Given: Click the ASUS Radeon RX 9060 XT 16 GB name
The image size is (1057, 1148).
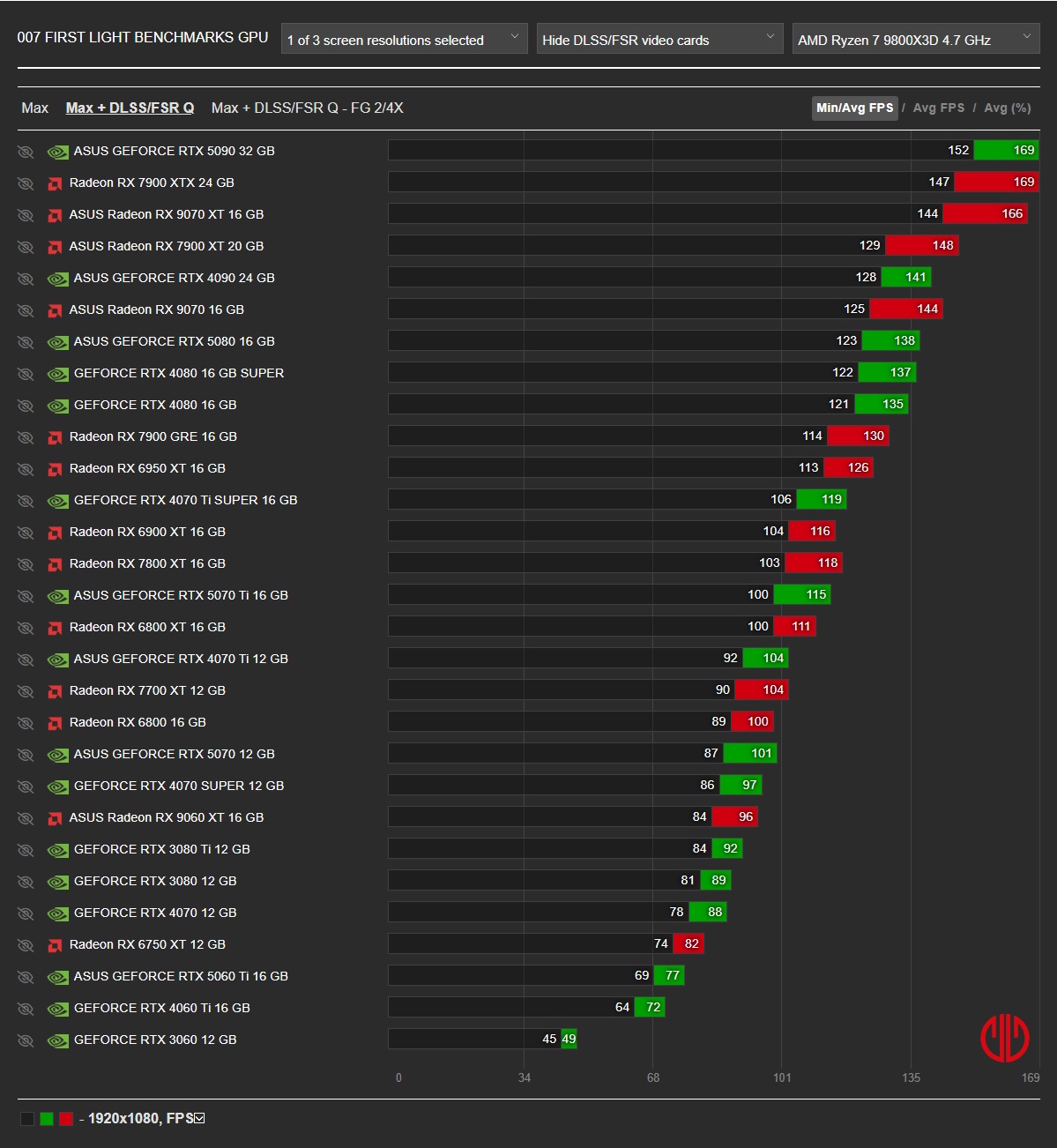Looking at the screenshot, I should [167, 817].
